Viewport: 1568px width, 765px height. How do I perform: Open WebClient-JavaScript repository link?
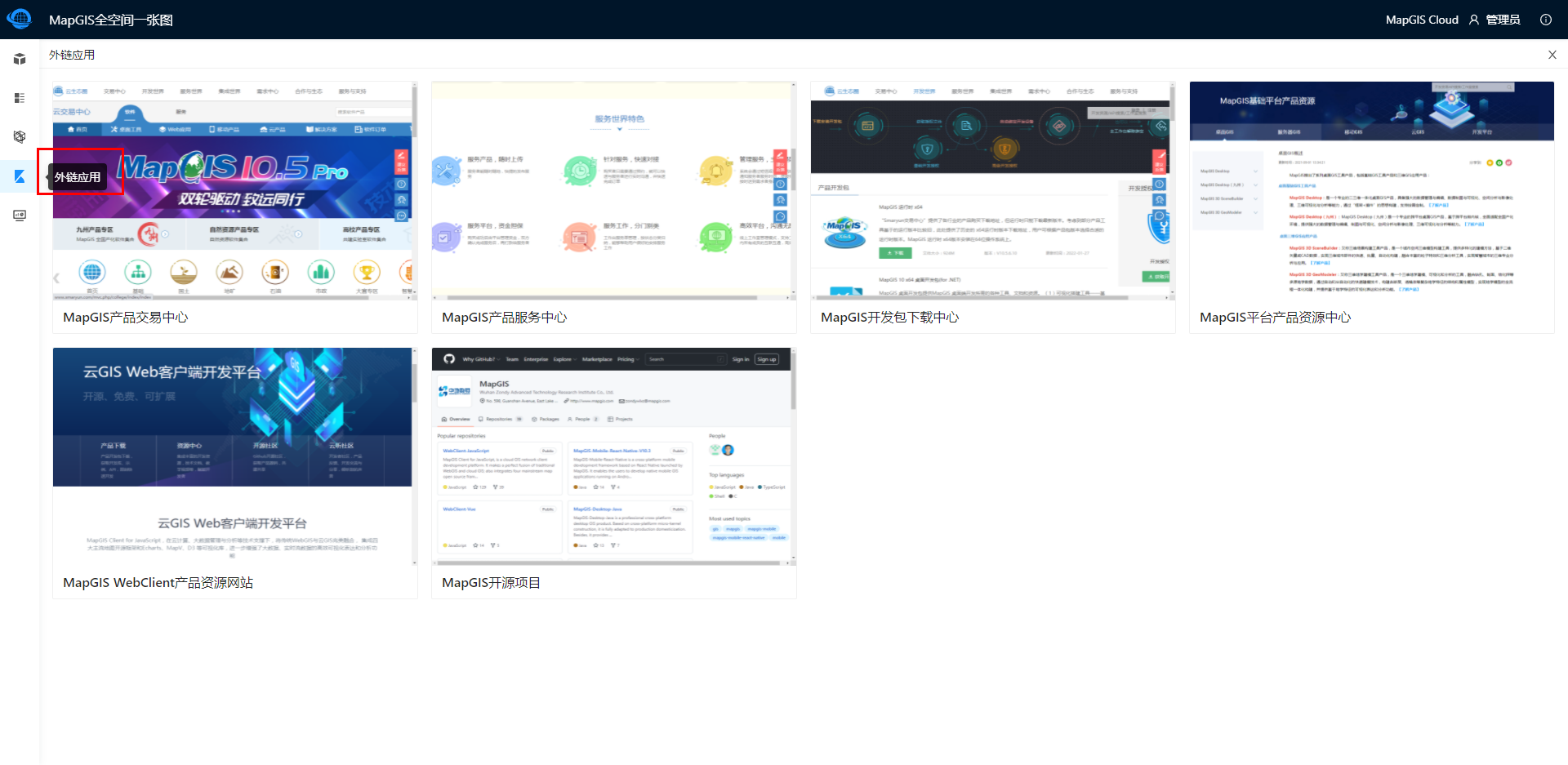(x=465, y=451)
